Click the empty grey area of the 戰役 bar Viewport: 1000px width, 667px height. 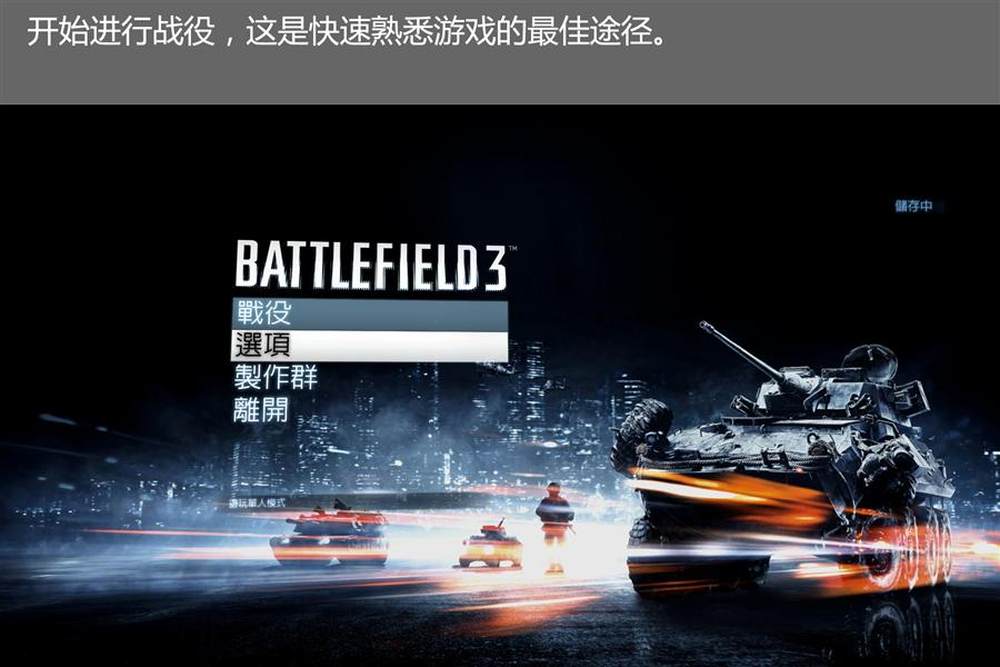[401, 314]
